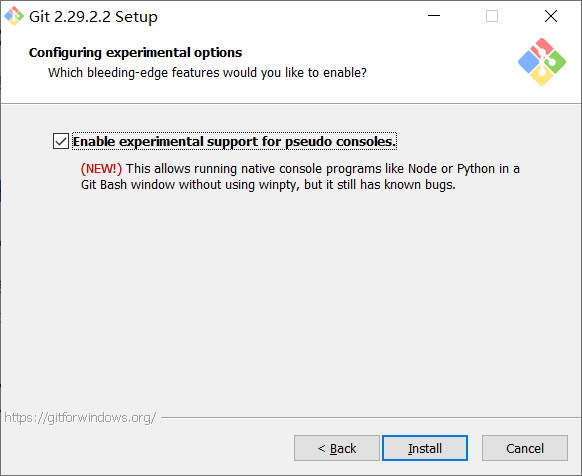Click the 'Which bleeding-edge features' subtitle
The image size is (582, 476).
tap(207, 73)
